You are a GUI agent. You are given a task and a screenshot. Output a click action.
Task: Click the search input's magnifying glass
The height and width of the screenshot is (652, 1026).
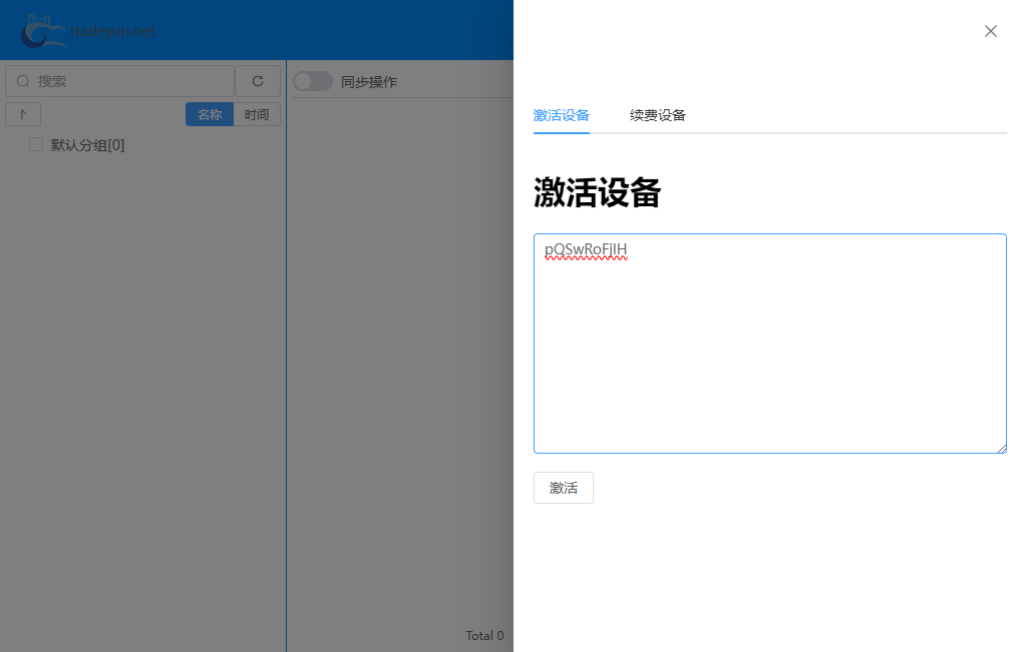pos(22,81)
